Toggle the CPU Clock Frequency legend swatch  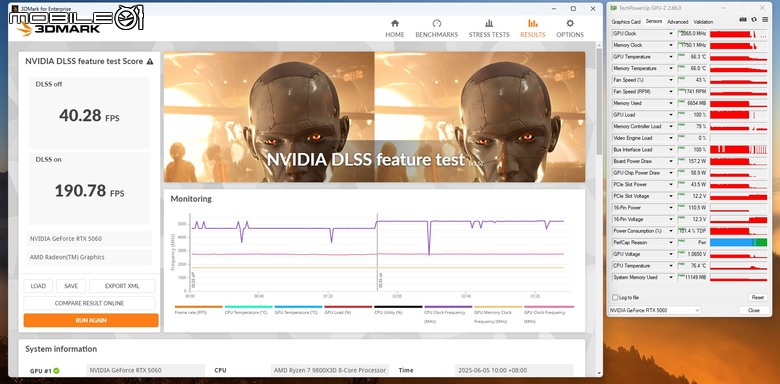[448, 307]
